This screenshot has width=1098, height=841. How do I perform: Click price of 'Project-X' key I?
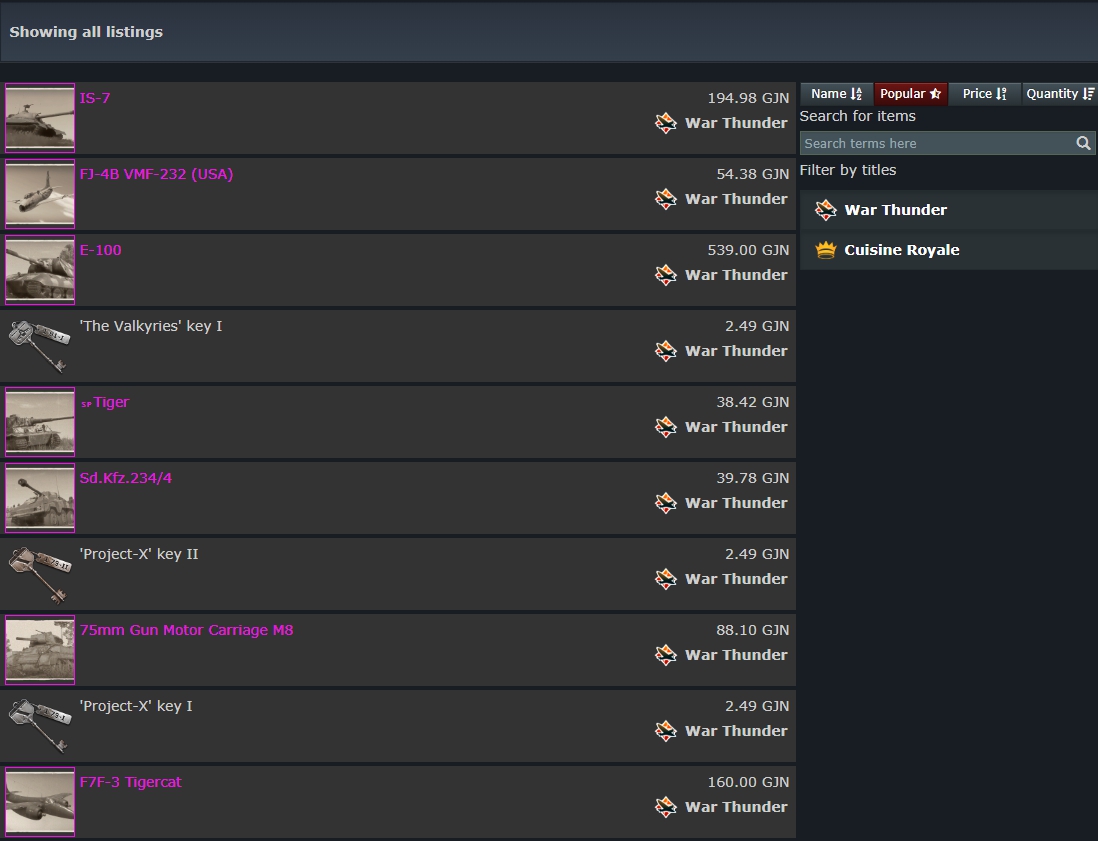tap(757, 706)
